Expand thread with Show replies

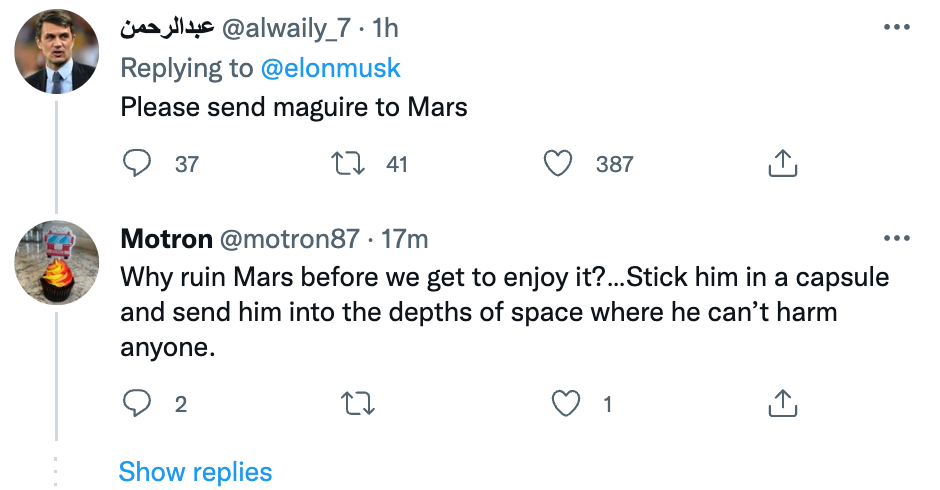[x=195, y=472]
